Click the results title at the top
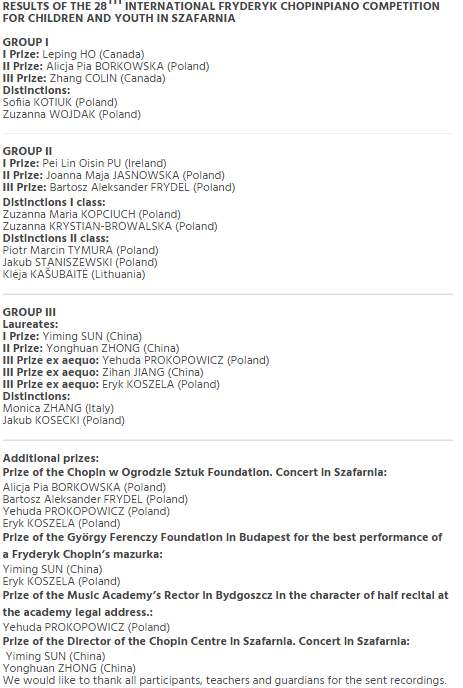The width and height of the screenshot is (463, 688). pos(221,12)
